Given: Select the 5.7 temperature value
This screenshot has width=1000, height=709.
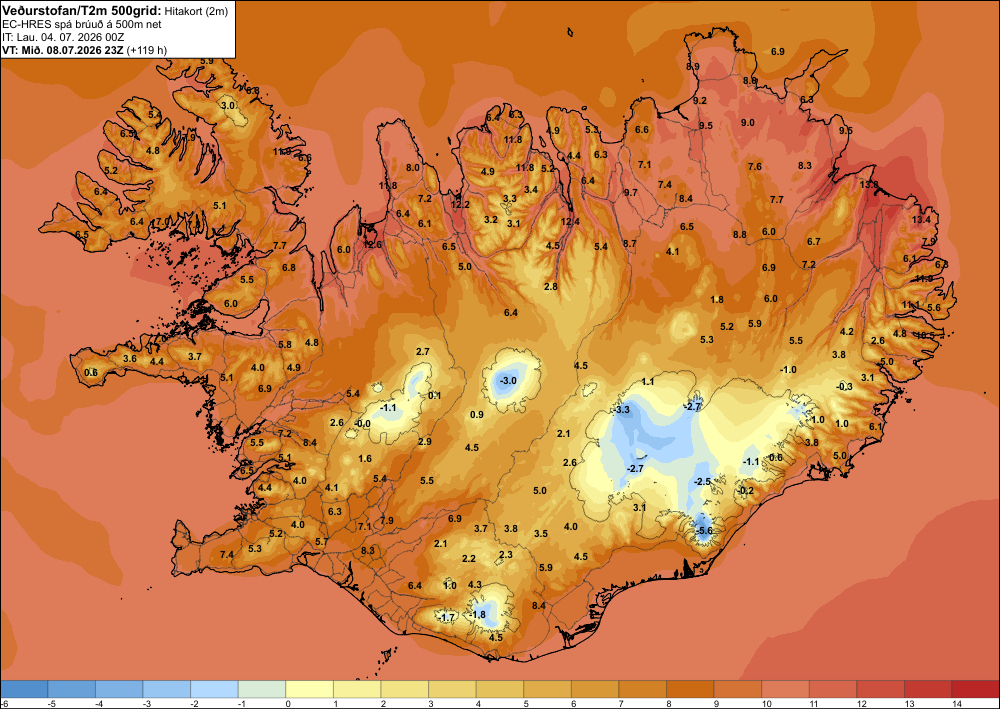Looking at the screenshot, I should point(322,542).
